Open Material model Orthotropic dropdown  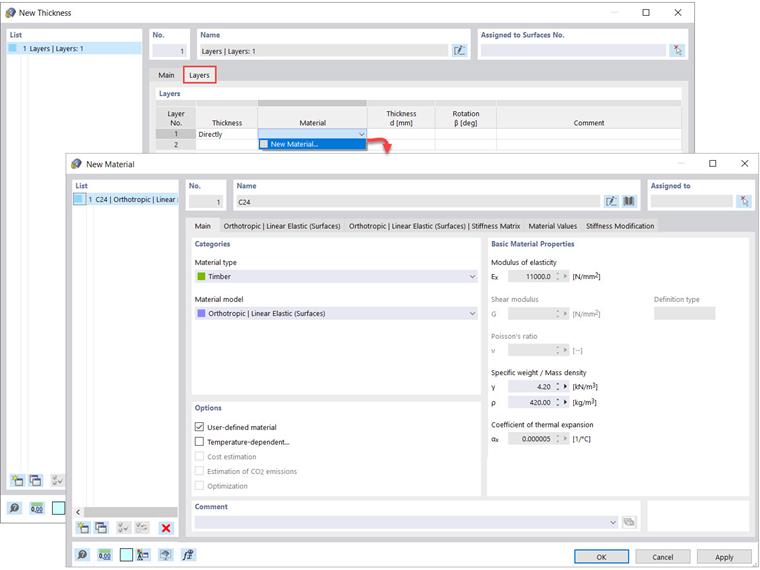[x=336, y=314]
